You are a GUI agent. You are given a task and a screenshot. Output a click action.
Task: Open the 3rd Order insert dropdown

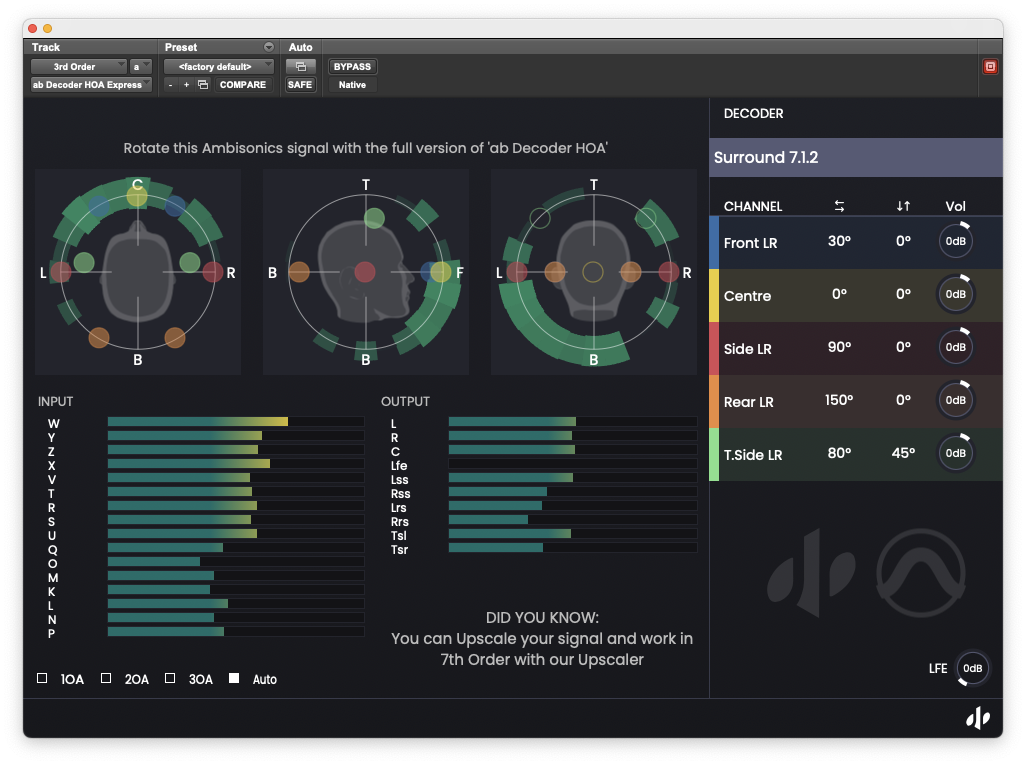click(x=78, y=66)
